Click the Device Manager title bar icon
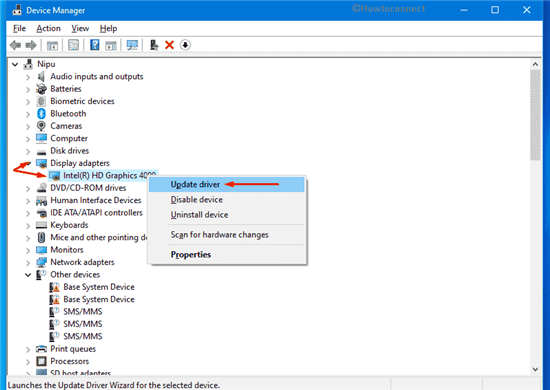 tap(16, 10)
